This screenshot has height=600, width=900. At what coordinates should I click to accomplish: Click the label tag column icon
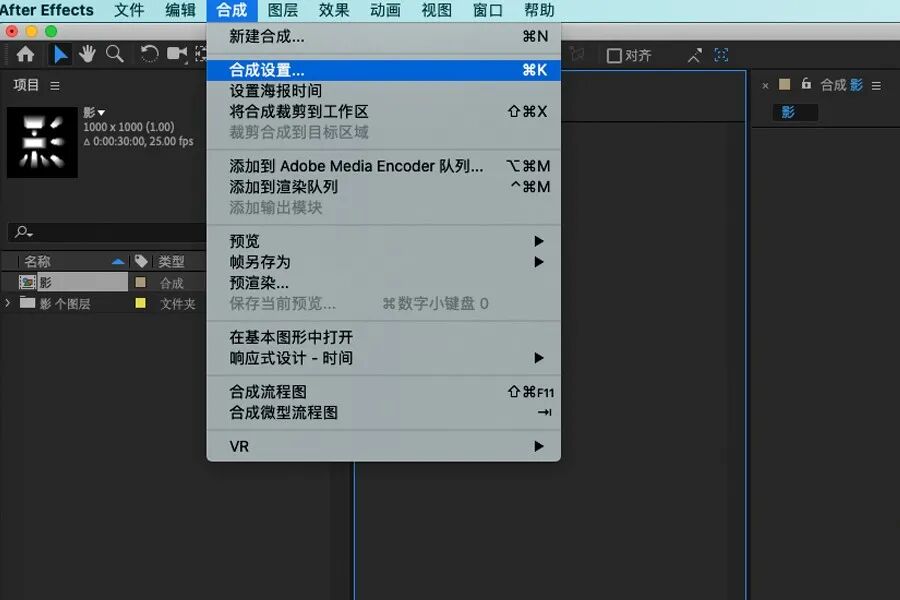point(141,262)
